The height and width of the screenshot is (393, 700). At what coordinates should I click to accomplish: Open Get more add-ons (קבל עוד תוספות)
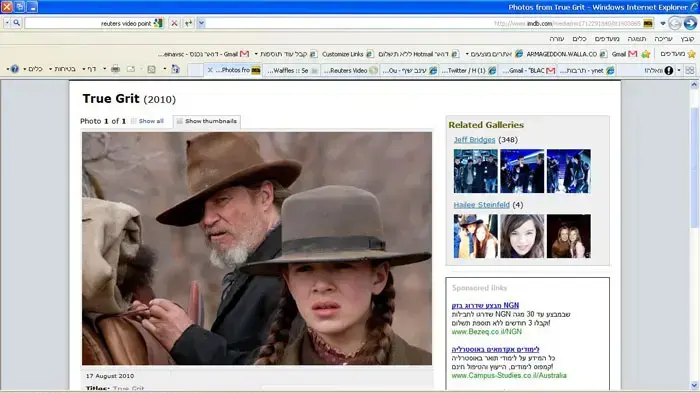[286, 54]
